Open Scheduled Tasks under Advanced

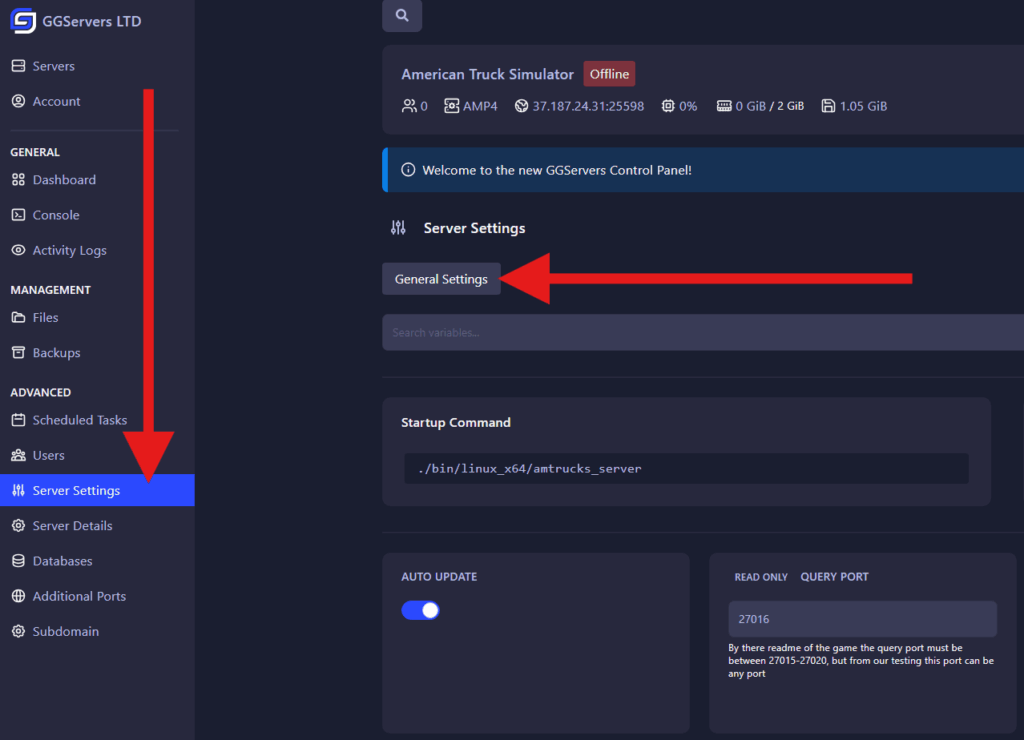[x=79, y=420]
